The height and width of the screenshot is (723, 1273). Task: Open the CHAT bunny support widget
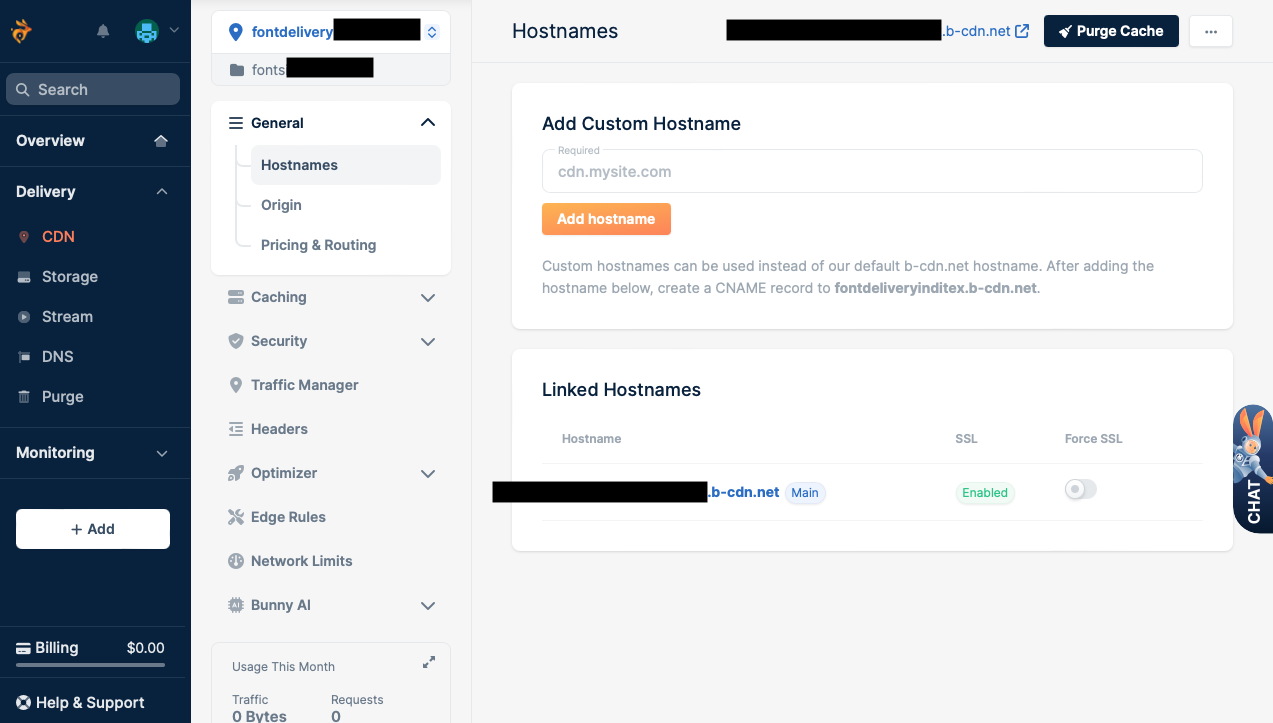tap(1253, 468)
